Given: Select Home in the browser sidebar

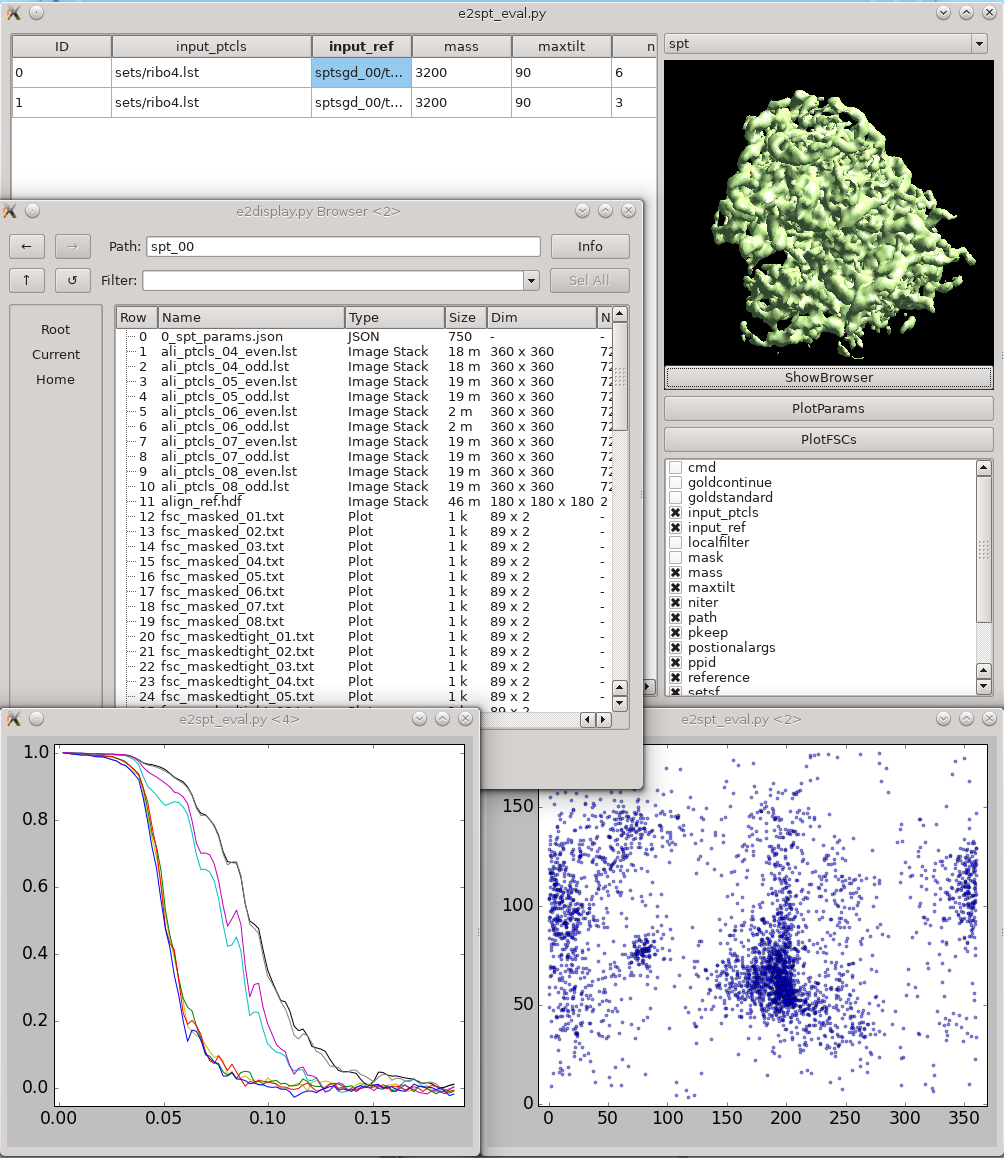Looking at the screenshot, I should point(55,379).
